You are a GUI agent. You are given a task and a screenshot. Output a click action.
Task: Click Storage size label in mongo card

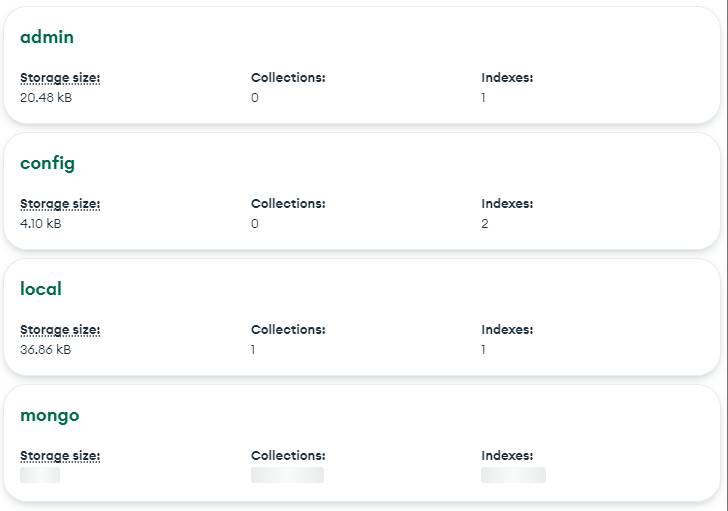click(x=60, y=456)
